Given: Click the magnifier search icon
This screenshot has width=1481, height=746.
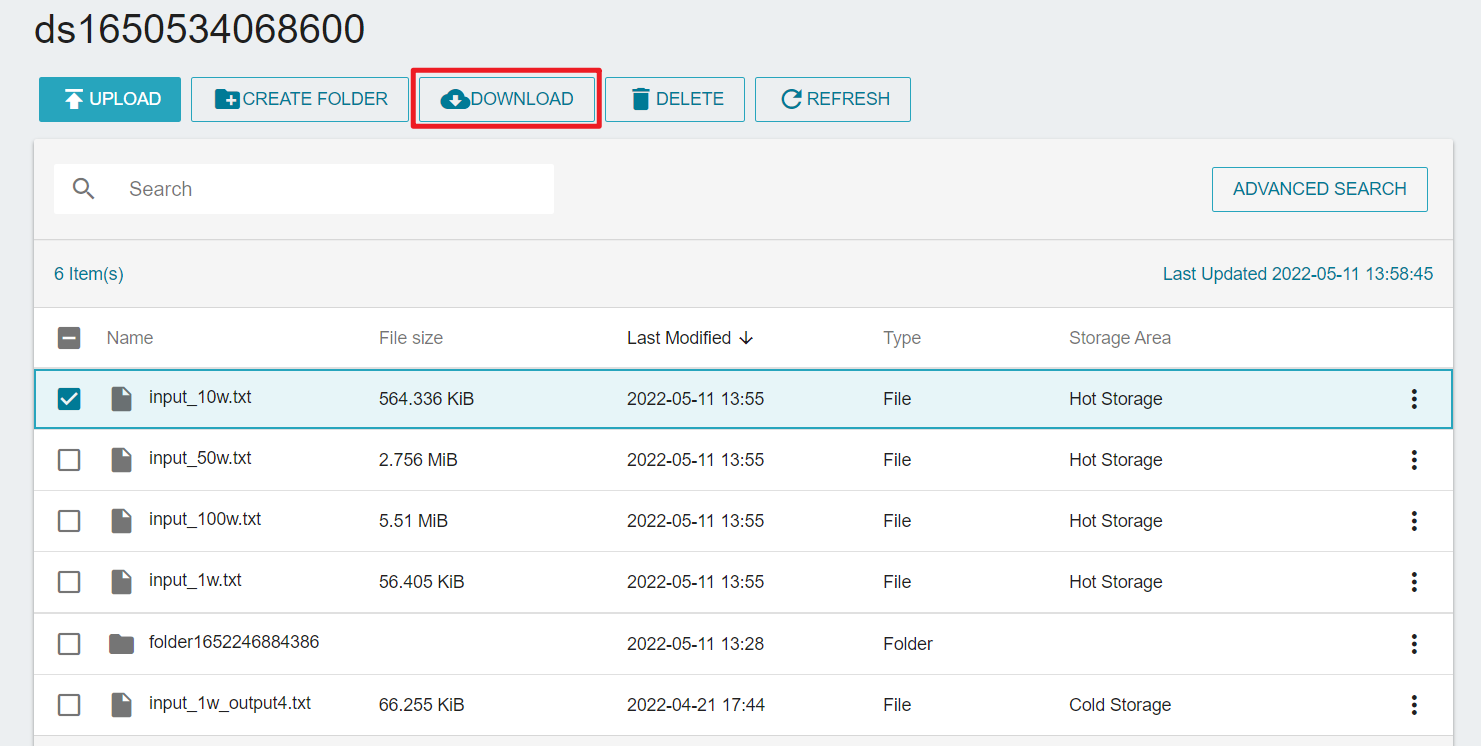Looking at the screenshot, I should (84, 189).
